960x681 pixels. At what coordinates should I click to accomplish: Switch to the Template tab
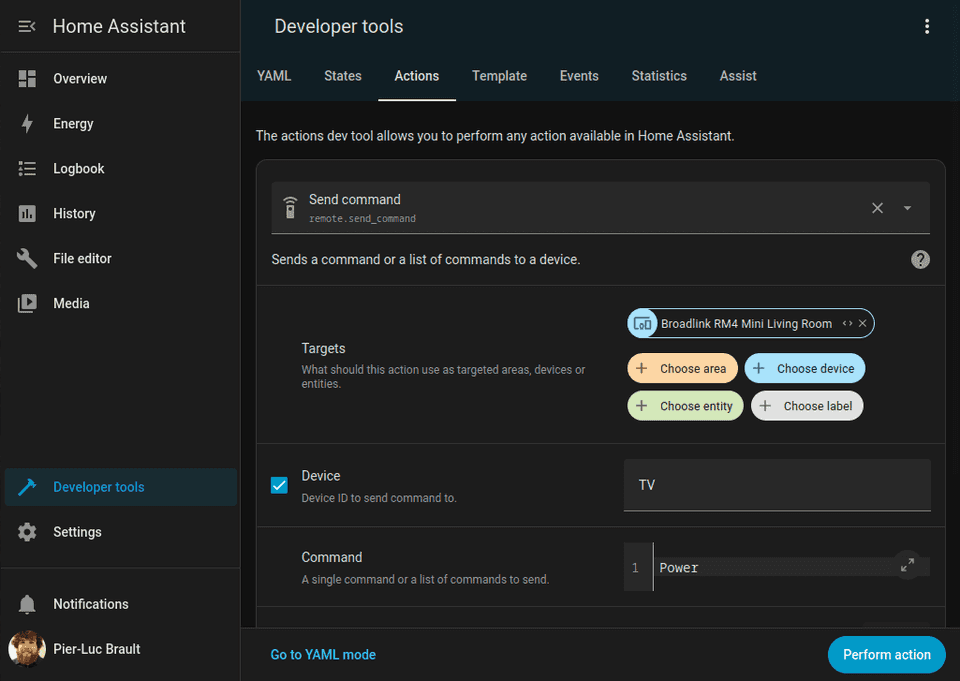pyautogui.click(x=499, y=76)
